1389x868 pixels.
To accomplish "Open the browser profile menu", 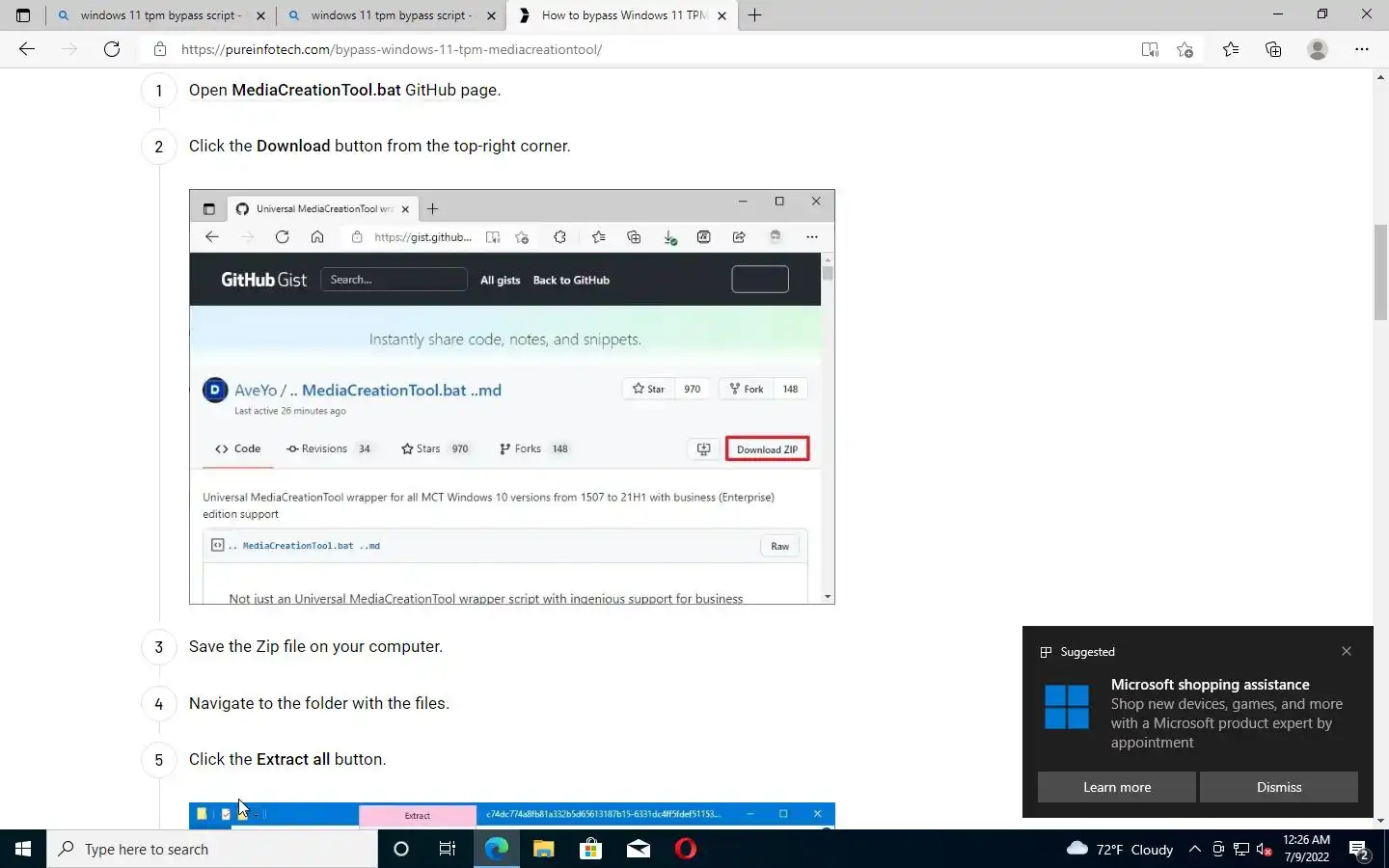I will [1318, 49].
